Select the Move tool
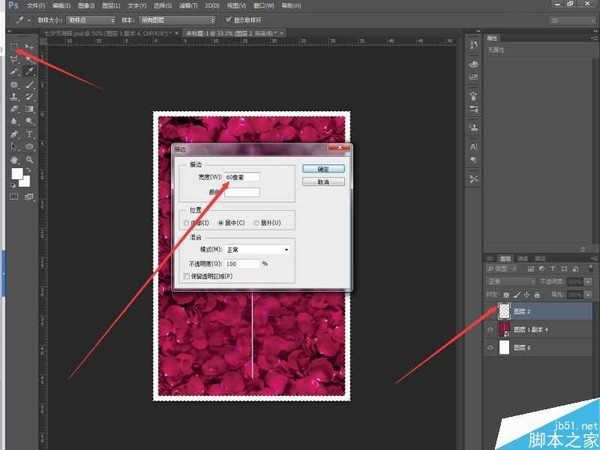600x450 pixels. point(29,47)
